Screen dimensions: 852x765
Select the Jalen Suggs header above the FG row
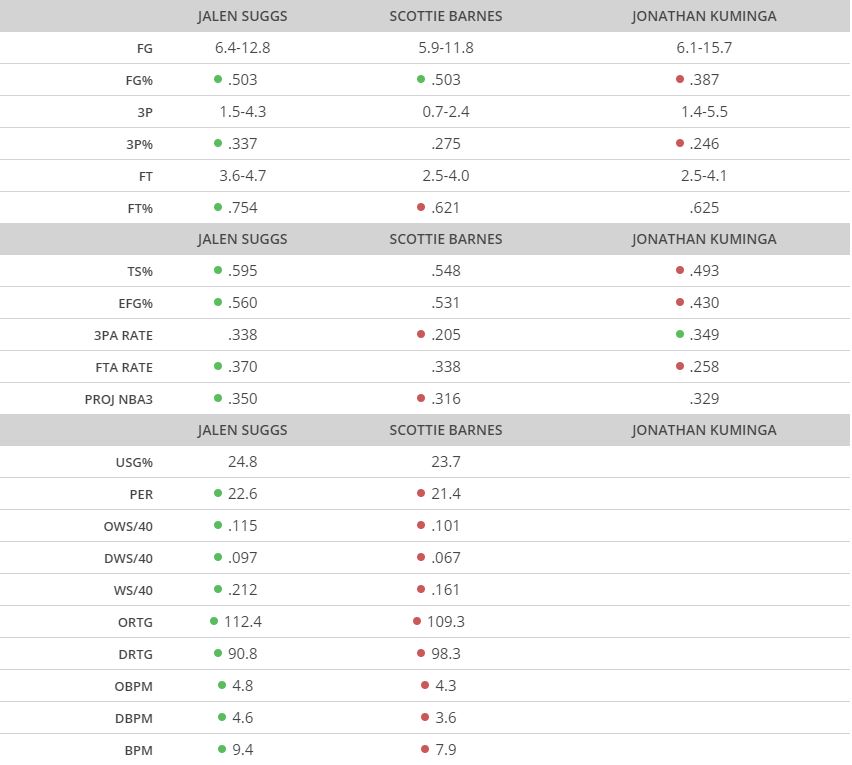click(x=242, y=16)
